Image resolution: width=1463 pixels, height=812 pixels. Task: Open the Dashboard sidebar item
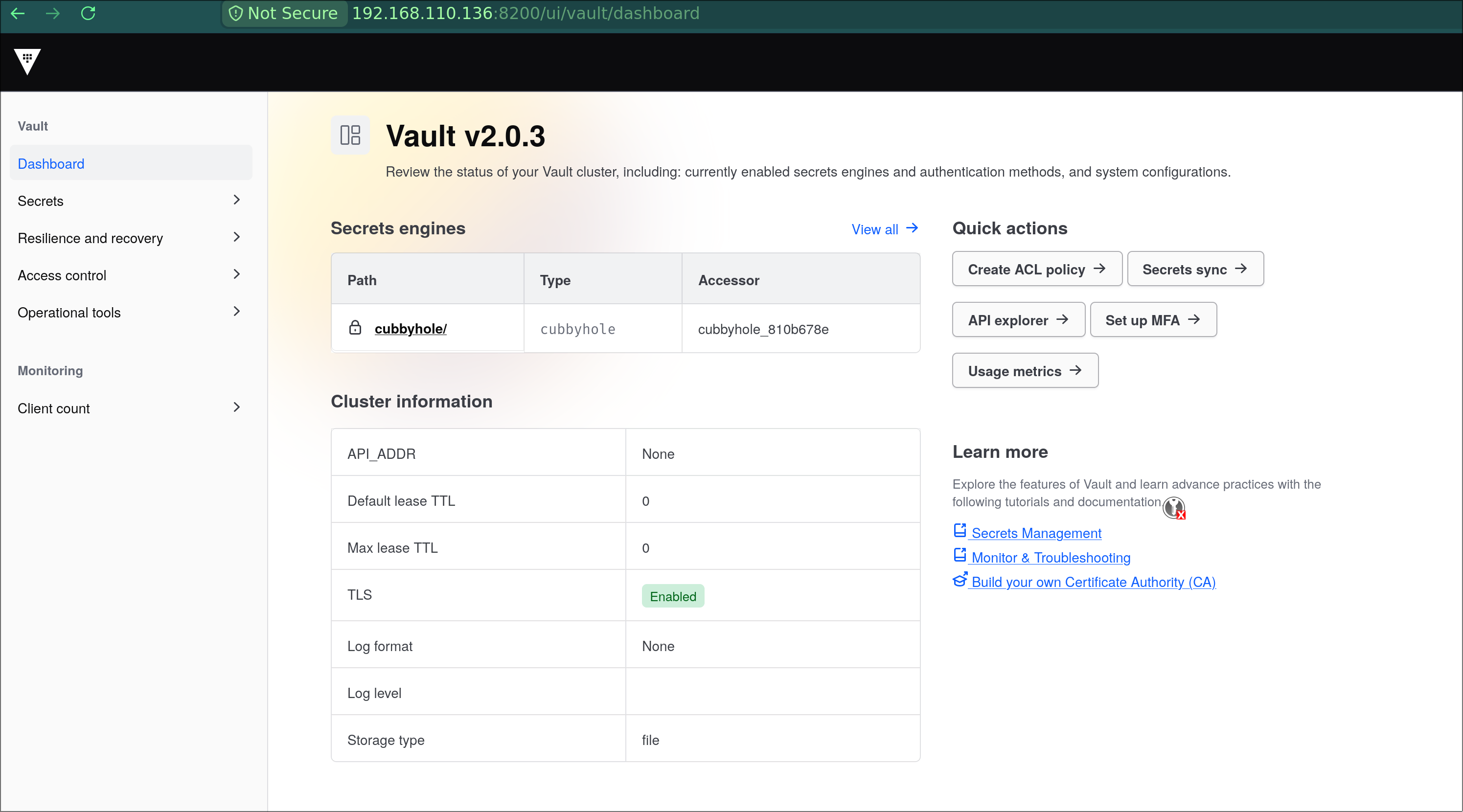click(x=131, y=163)
